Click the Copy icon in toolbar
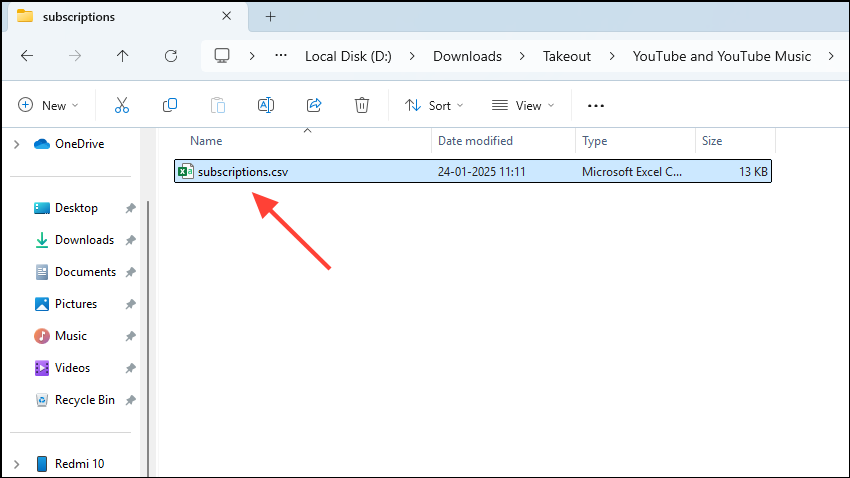 [170, 105]
